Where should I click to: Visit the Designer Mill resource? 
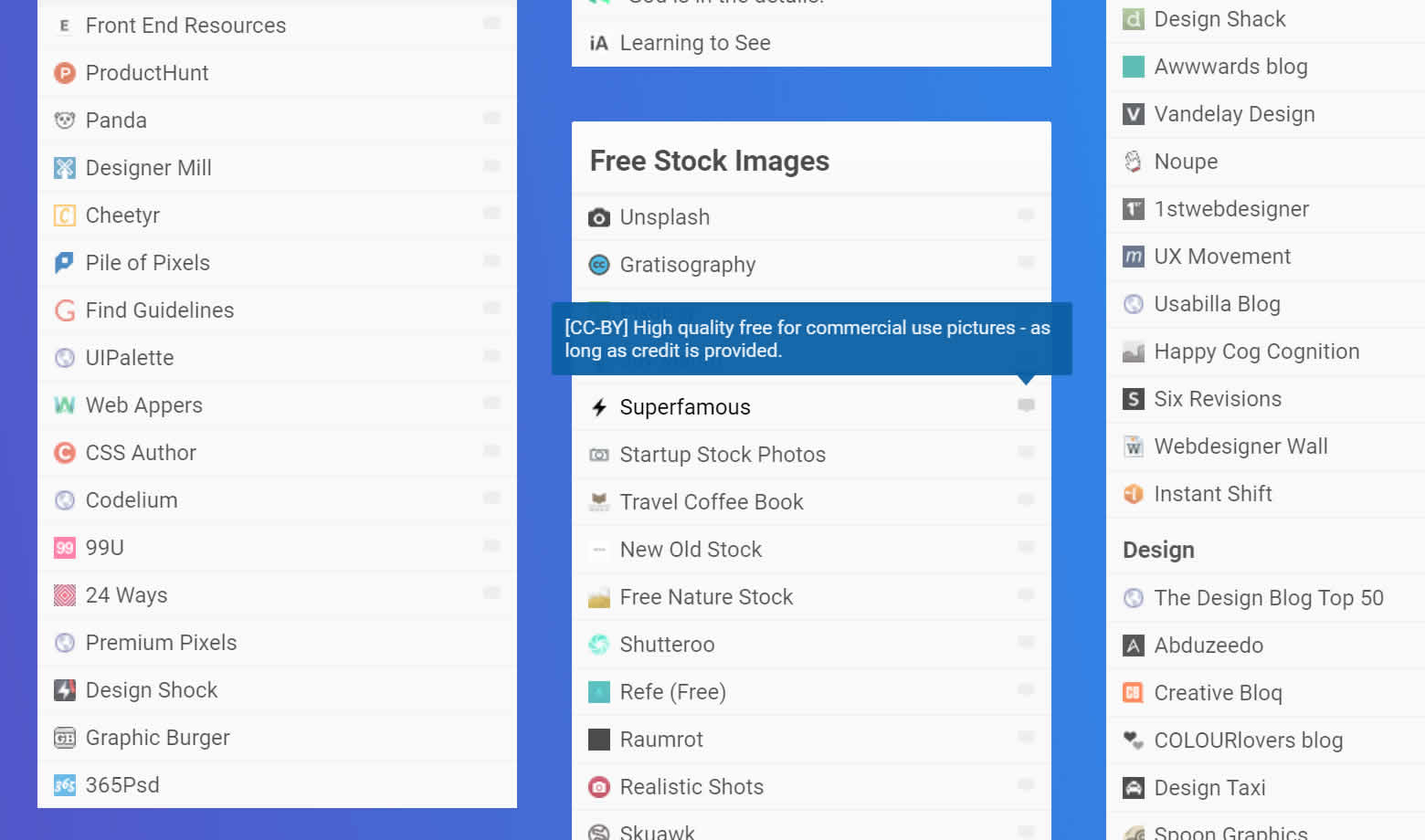click(148, 168)
